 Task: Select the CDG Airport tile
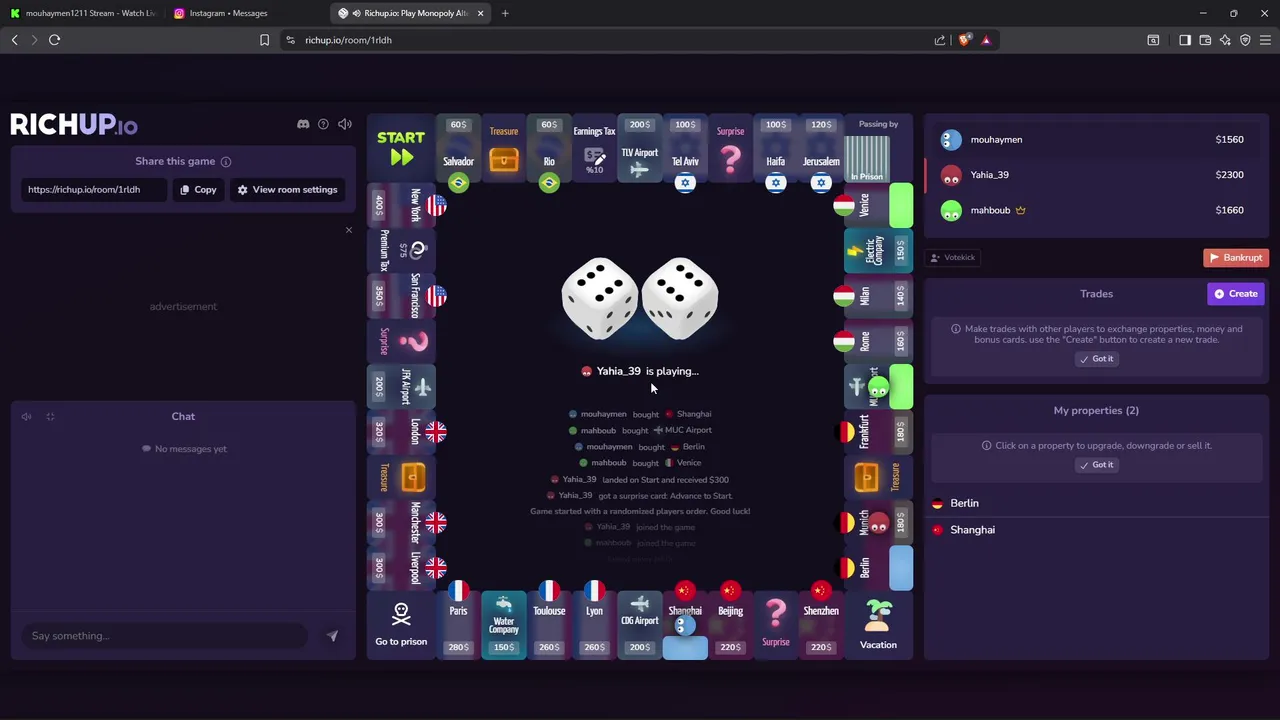(x=640, y=626)
